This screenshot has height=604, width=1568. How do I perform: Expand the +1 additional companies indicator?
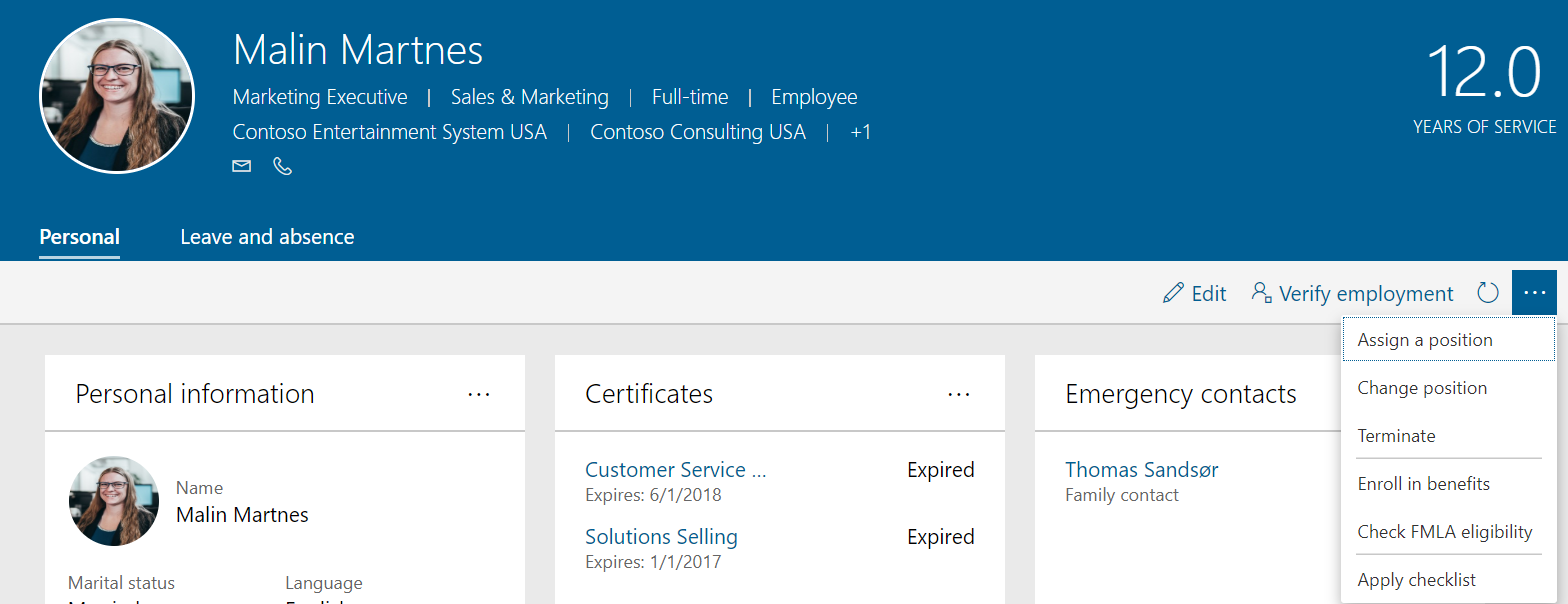860,132
